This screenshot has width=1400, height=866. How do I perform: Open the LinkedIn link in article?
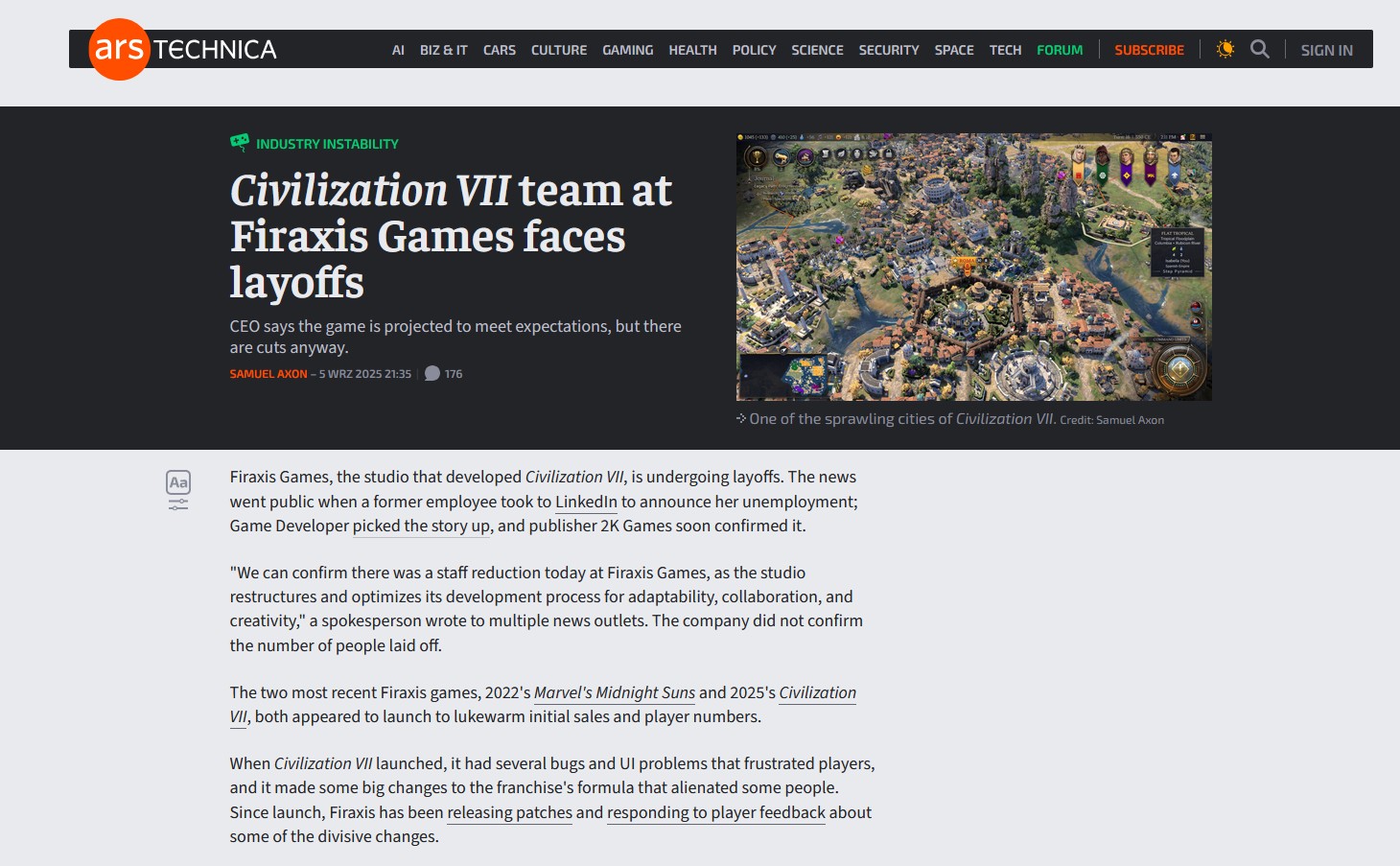[x=586, y=502]
